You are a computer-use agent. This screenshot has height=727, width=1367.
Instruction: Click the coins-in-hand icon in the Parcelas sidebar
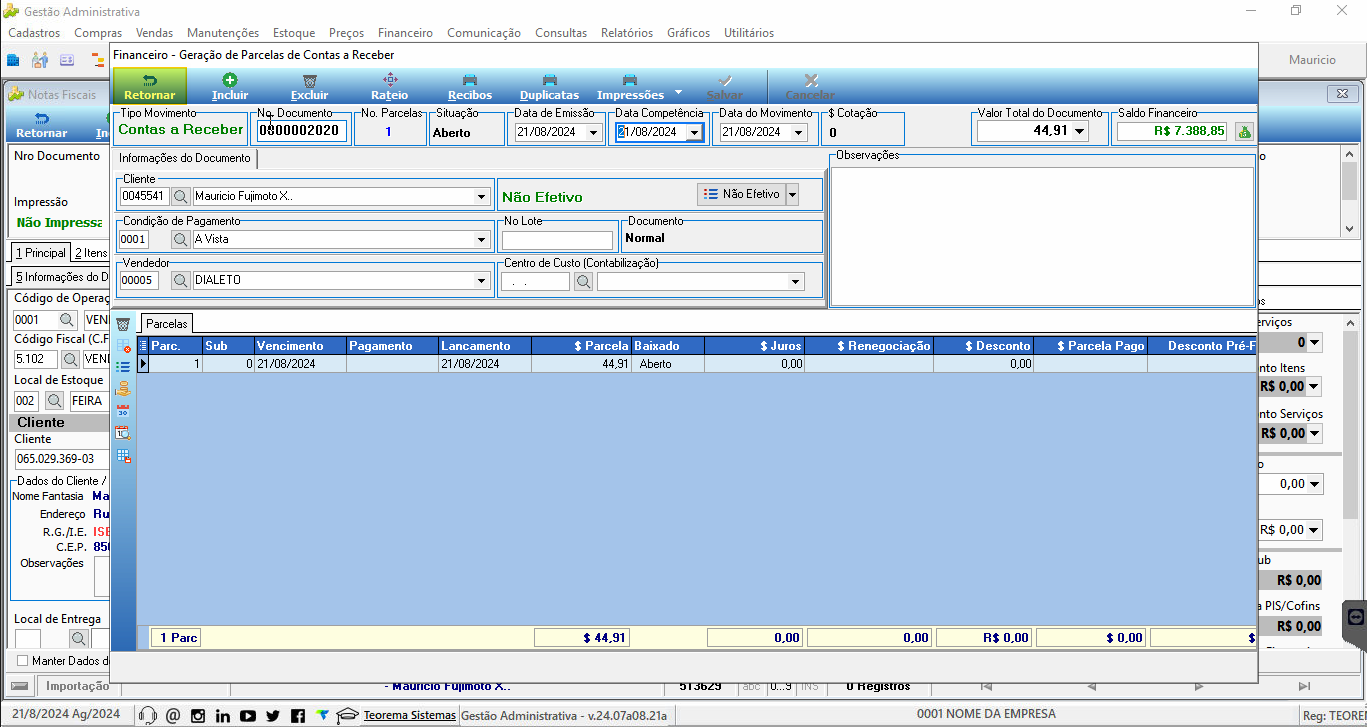pos(123,389)
